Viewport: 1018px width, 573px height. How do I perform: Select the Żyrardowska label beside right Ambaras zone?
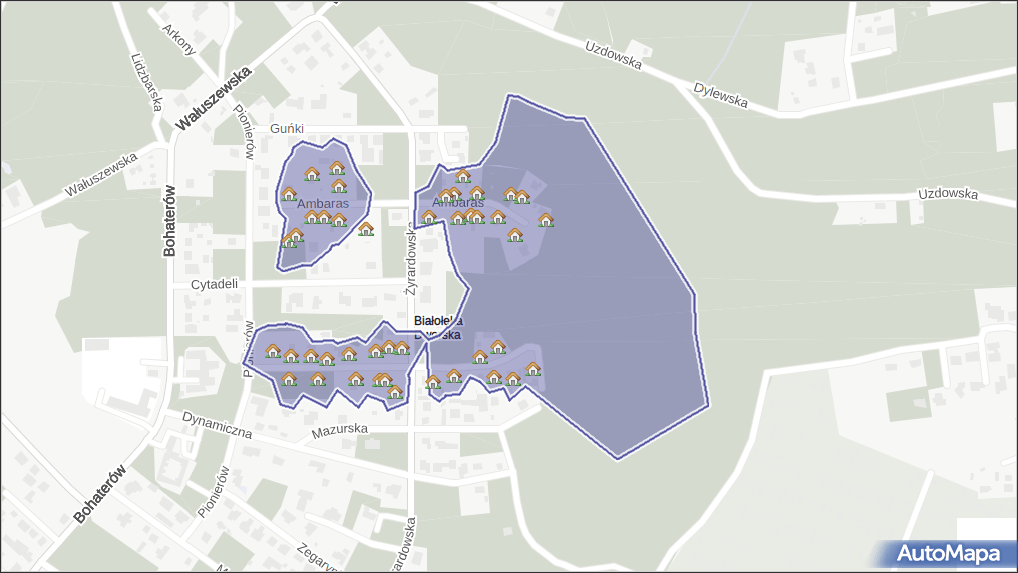(x=411, y=260)
